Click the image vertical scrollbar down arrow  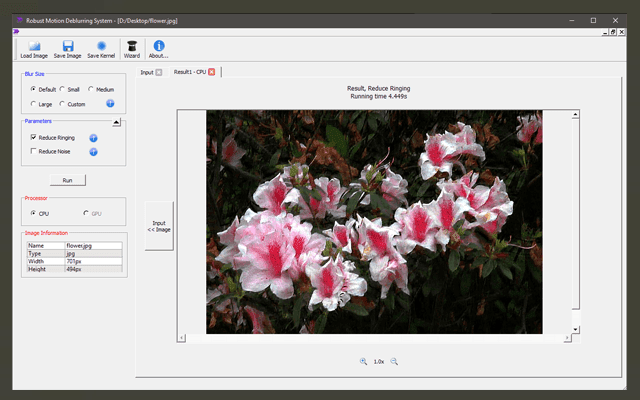(576, 329)
